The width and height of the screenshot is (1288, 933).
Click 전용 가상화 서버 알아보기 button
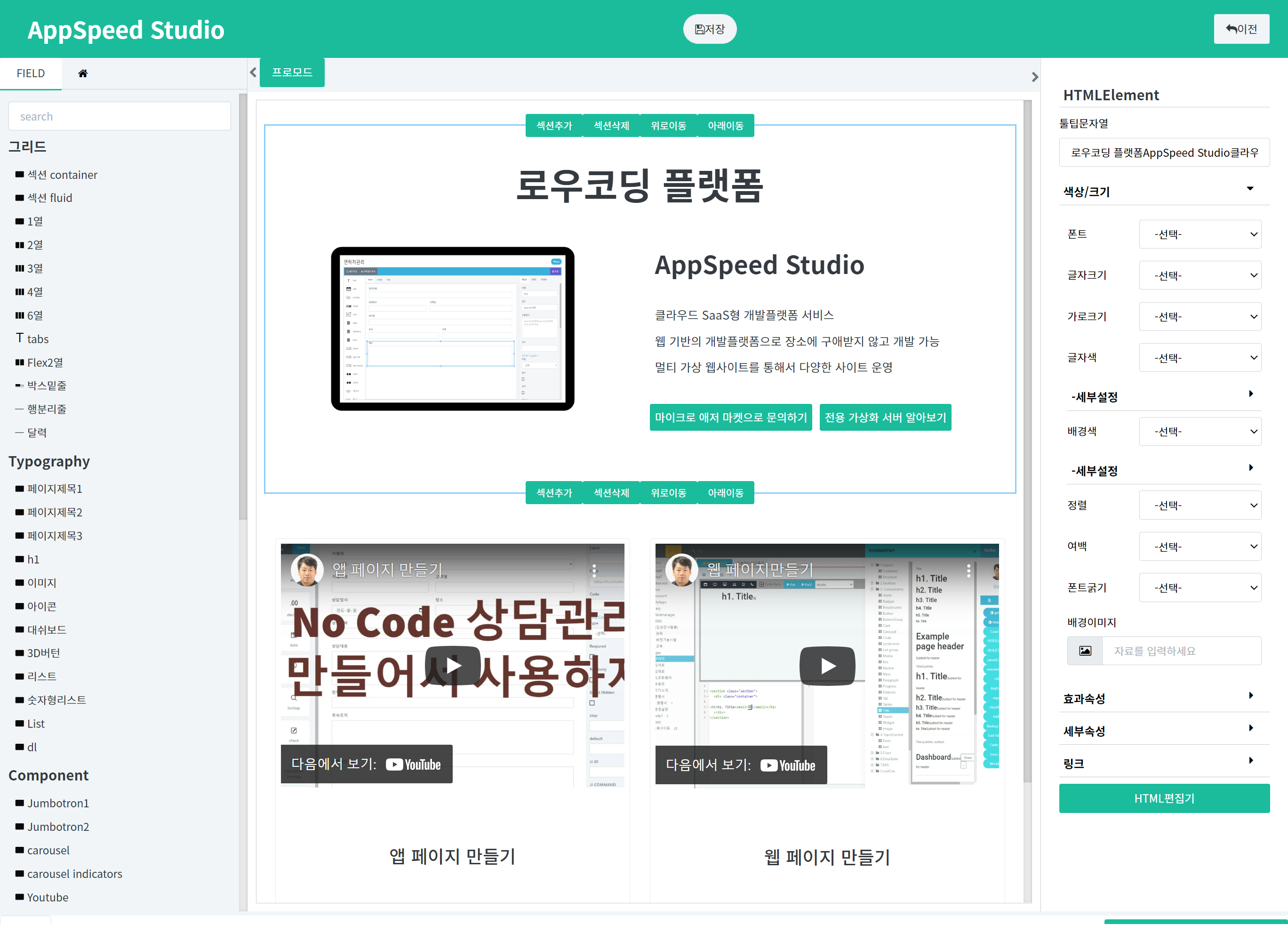[885, 418]
